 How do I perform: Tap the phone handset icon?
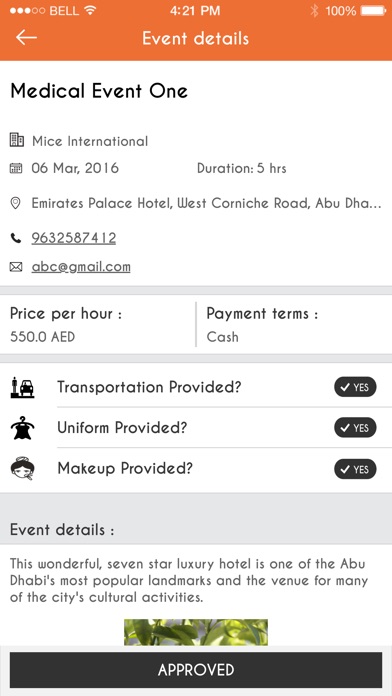[16, 238]
